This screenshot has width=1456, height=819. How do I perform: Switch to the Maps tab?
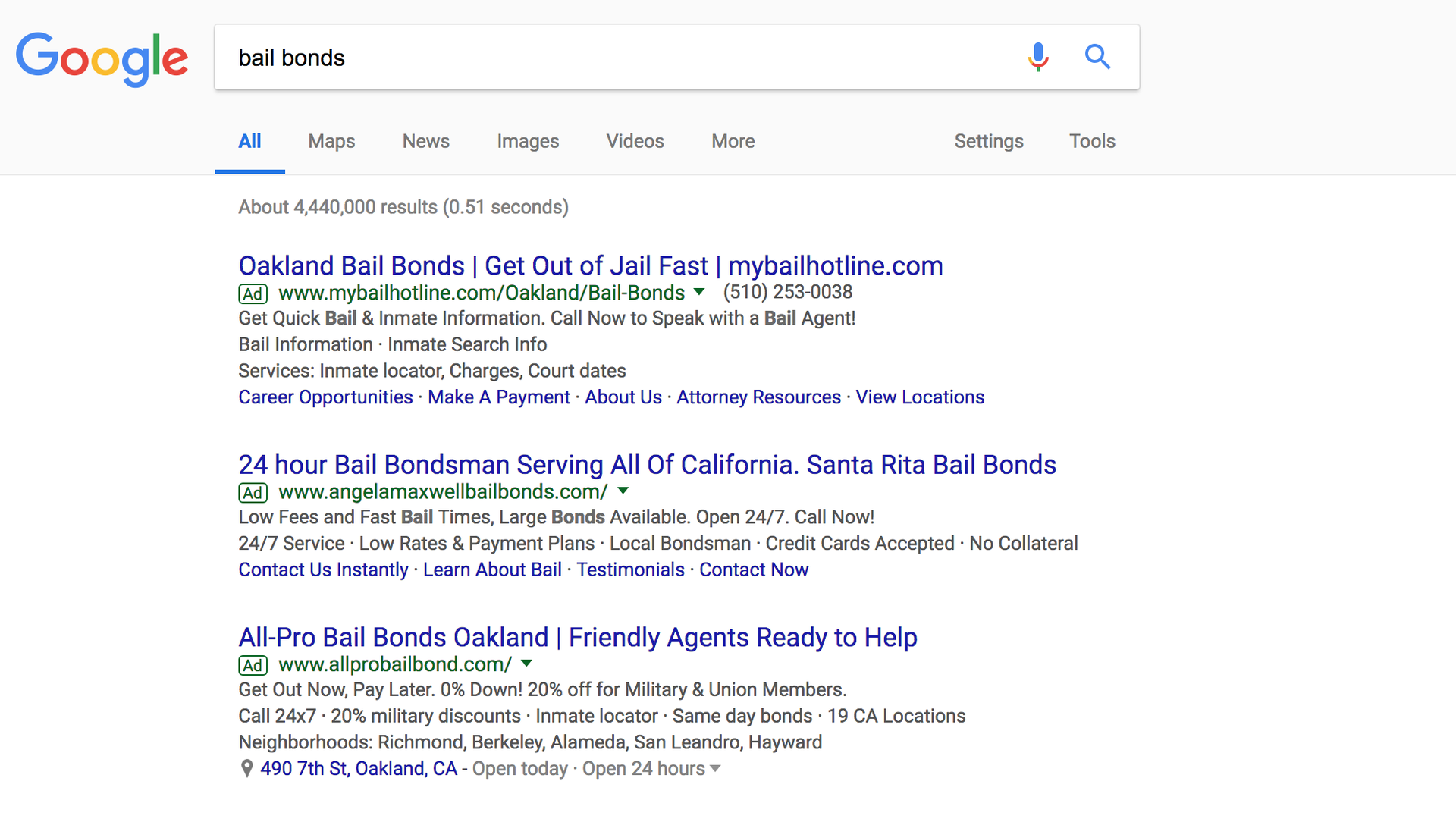tap(331, 141)
